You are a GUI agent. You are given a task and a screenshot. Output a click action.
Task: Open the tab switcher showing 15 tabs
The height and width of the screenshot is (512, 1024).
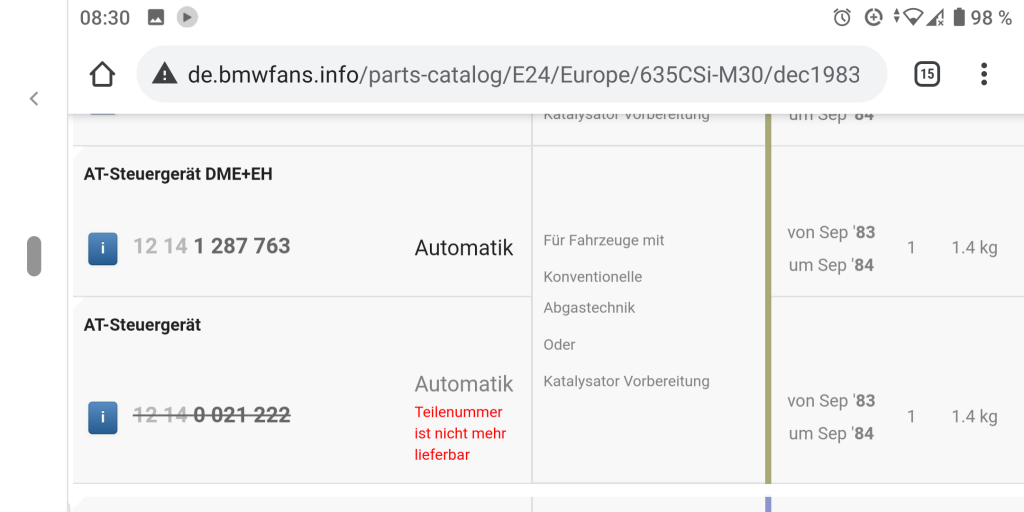coord(927,74)
